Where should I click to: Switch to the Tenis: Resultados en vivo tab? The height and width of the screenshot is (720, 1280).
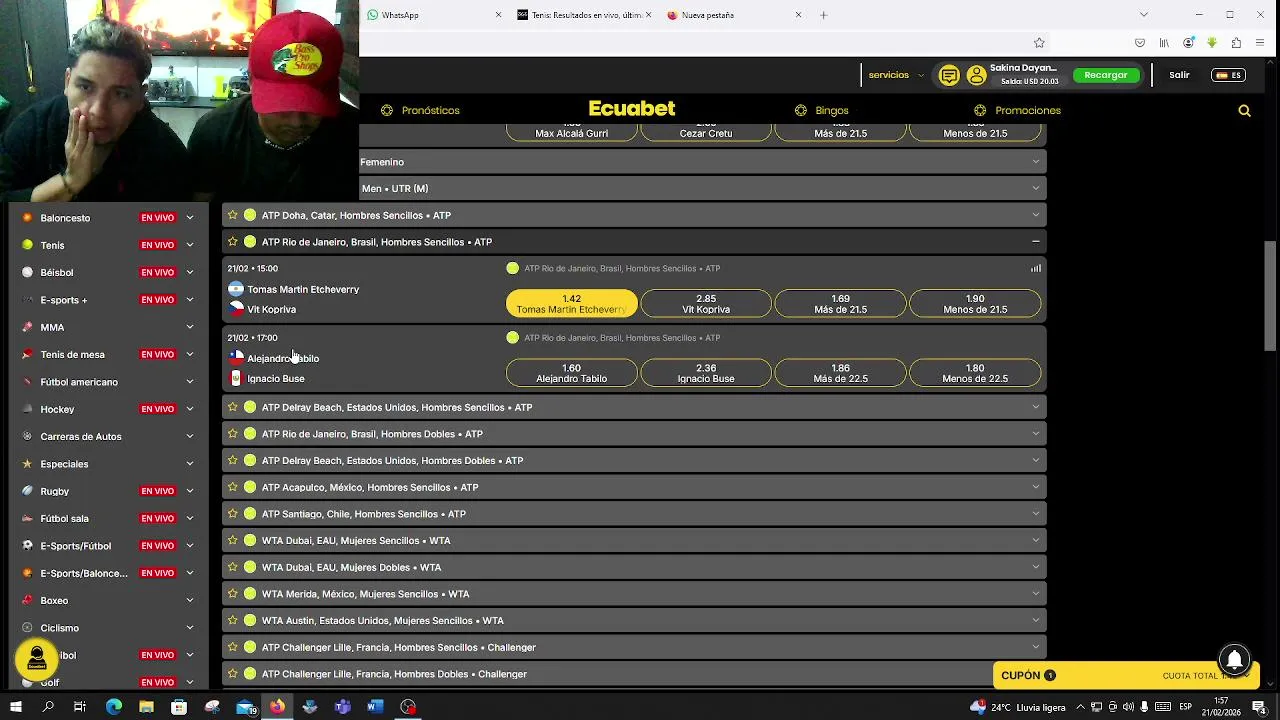pos(584,15)
